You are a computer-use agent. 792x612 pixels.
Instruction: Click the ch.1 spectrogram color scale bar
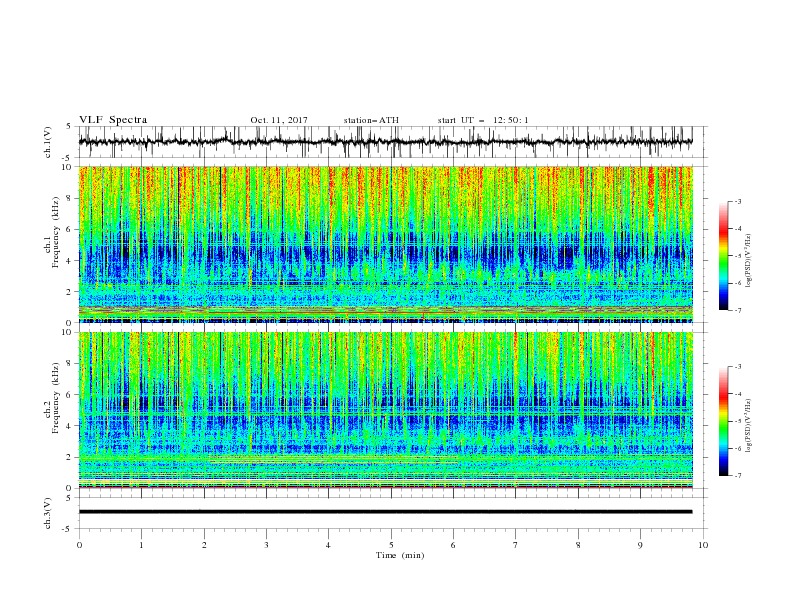tap(723, 256)
